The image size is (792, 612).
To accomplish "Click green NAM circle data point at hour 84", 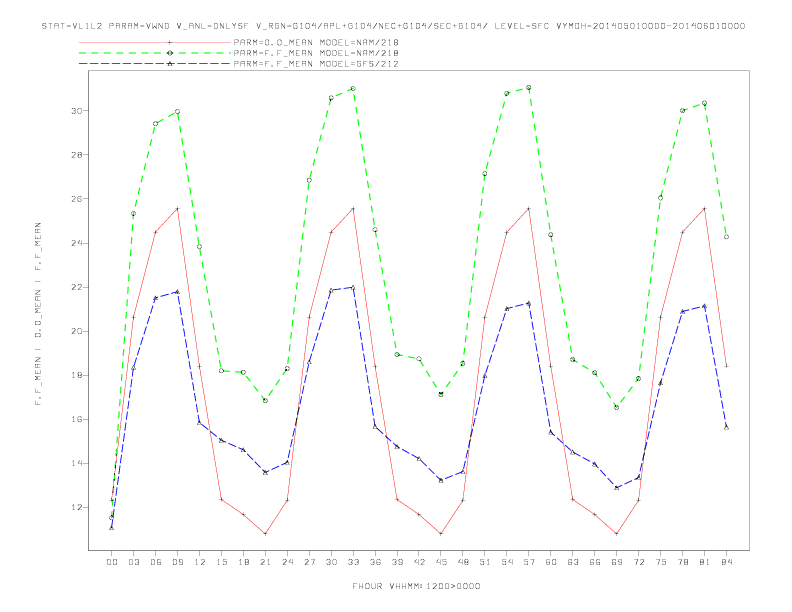I will (x=727, y=237).
